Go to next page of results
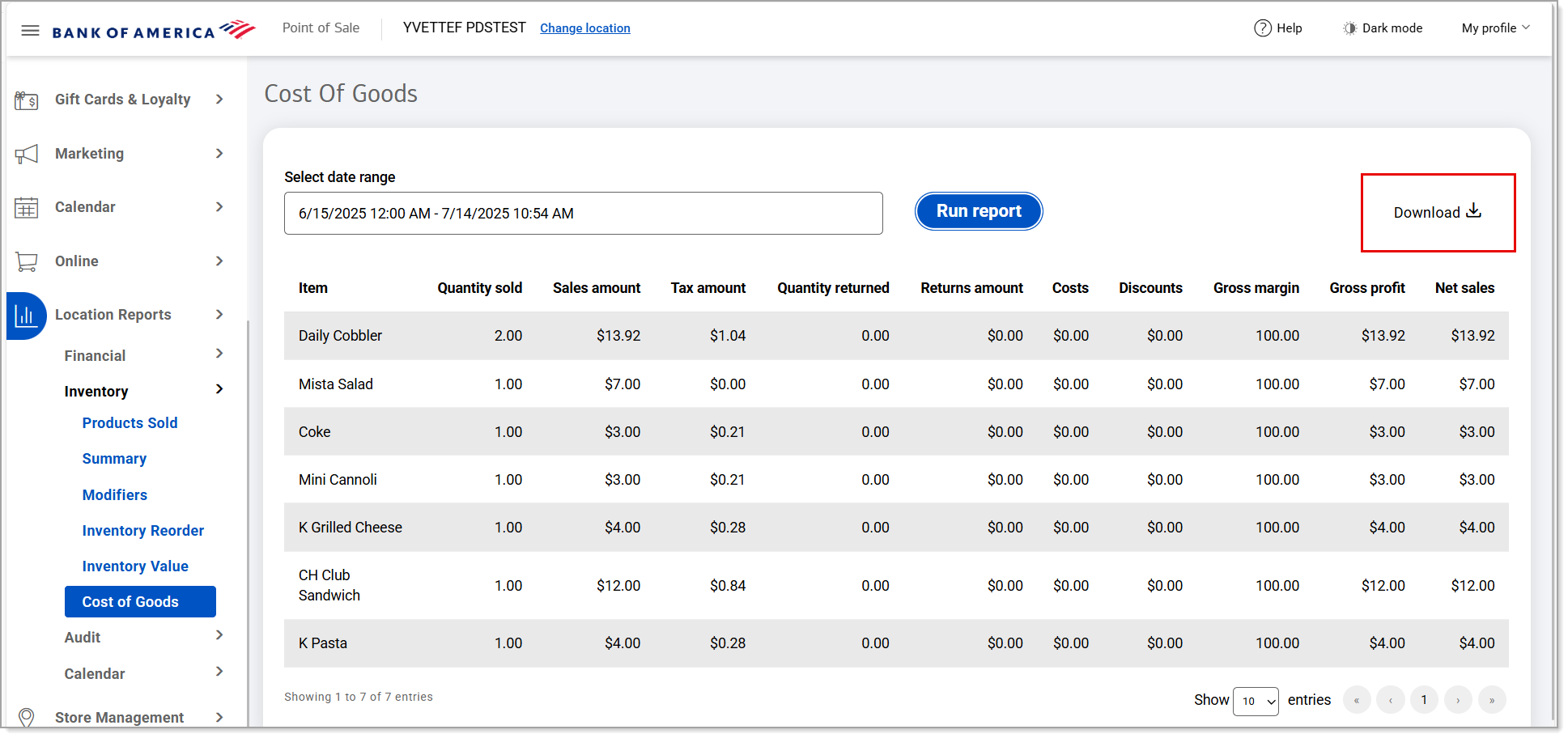 click(x=1458, y=701)
